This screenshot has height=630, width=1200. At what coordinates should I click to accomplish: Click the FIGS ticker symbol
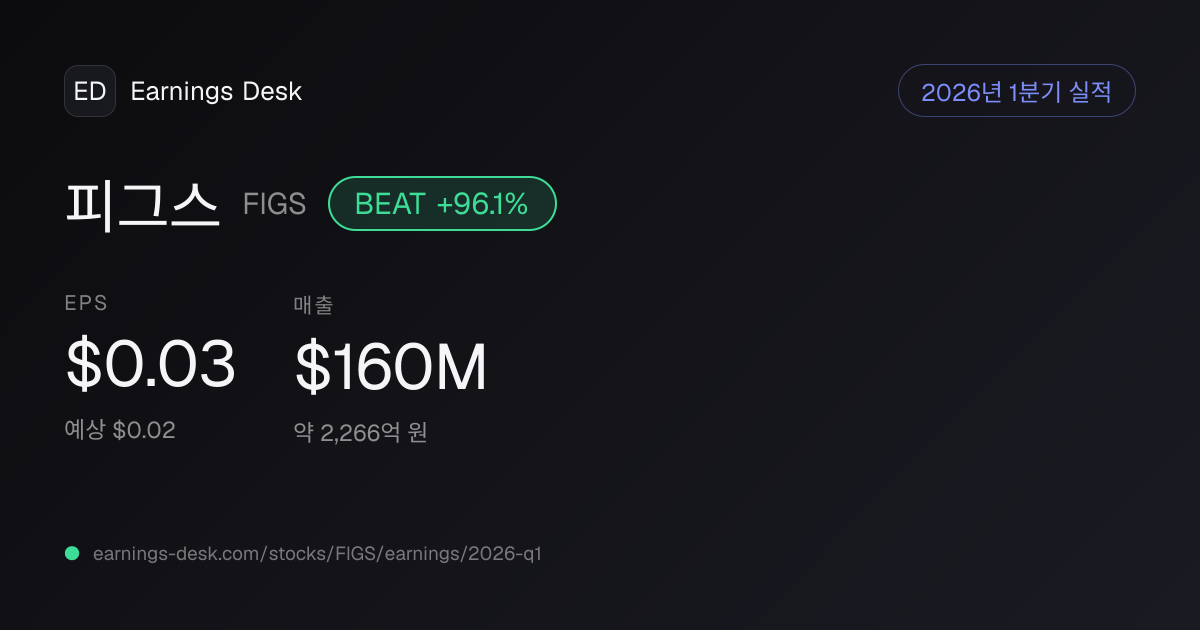click(x=274, y=204)
